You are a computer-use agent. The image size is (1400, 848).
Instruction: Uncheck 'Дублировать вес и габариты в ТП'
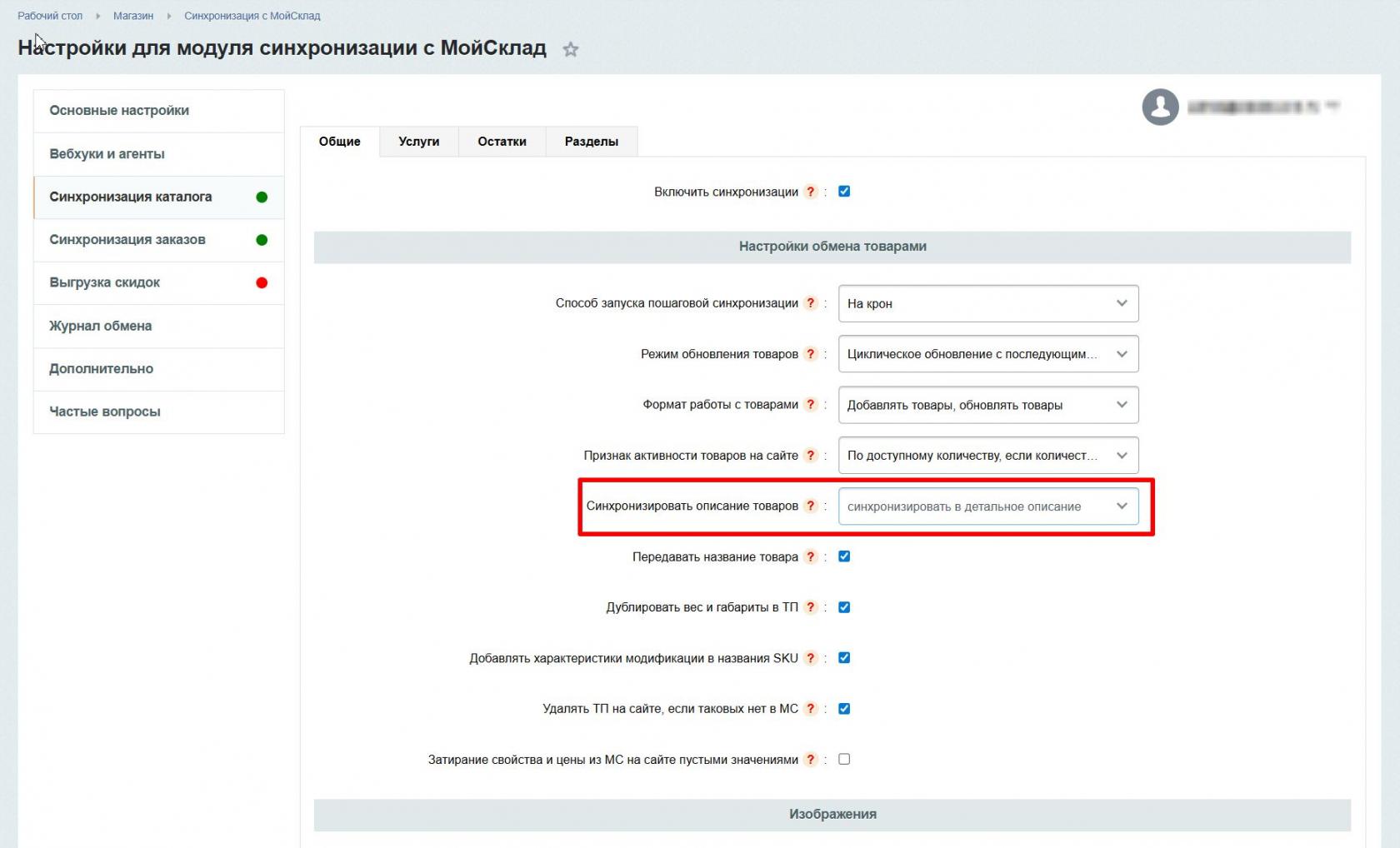(x=844, y=607)
